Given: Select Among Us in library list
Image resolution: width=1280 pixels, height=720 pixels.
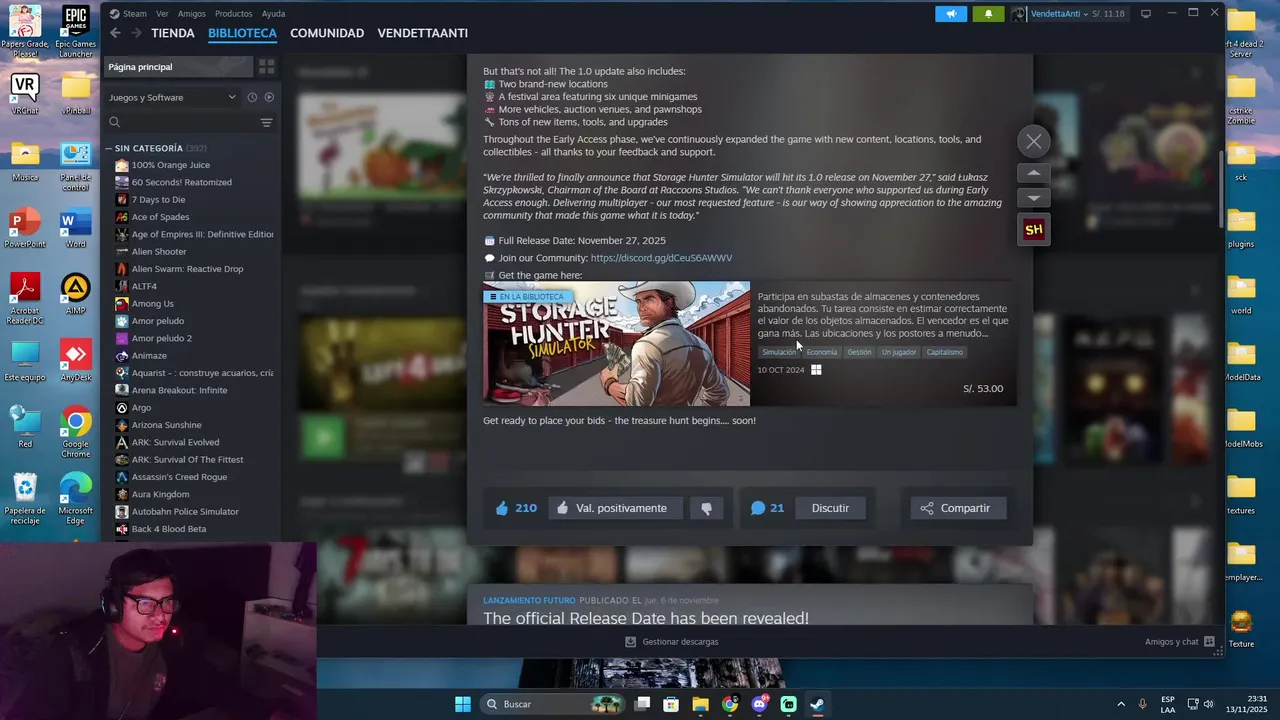Looking at the screenshot, I should tap(152, 304).
